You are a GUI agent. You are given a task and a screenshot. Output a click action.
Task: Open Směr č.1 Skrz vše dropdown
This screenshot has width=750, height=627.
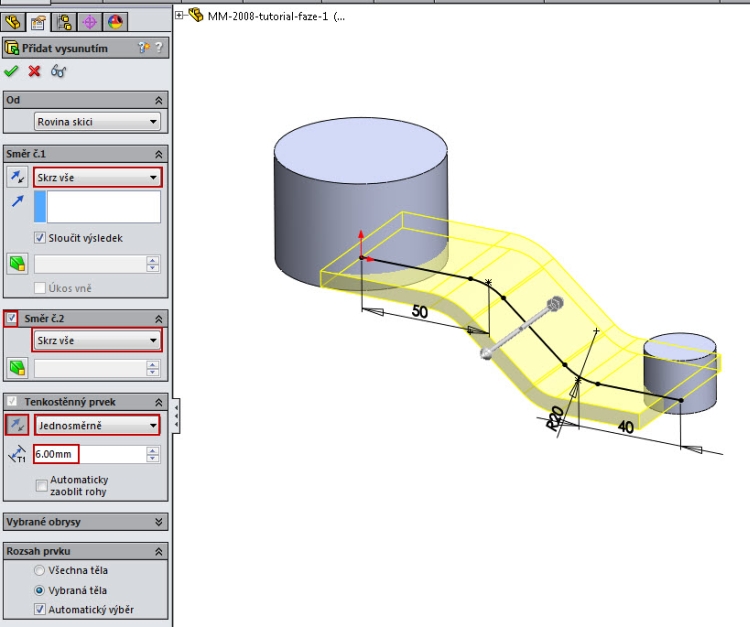(98, 177)
